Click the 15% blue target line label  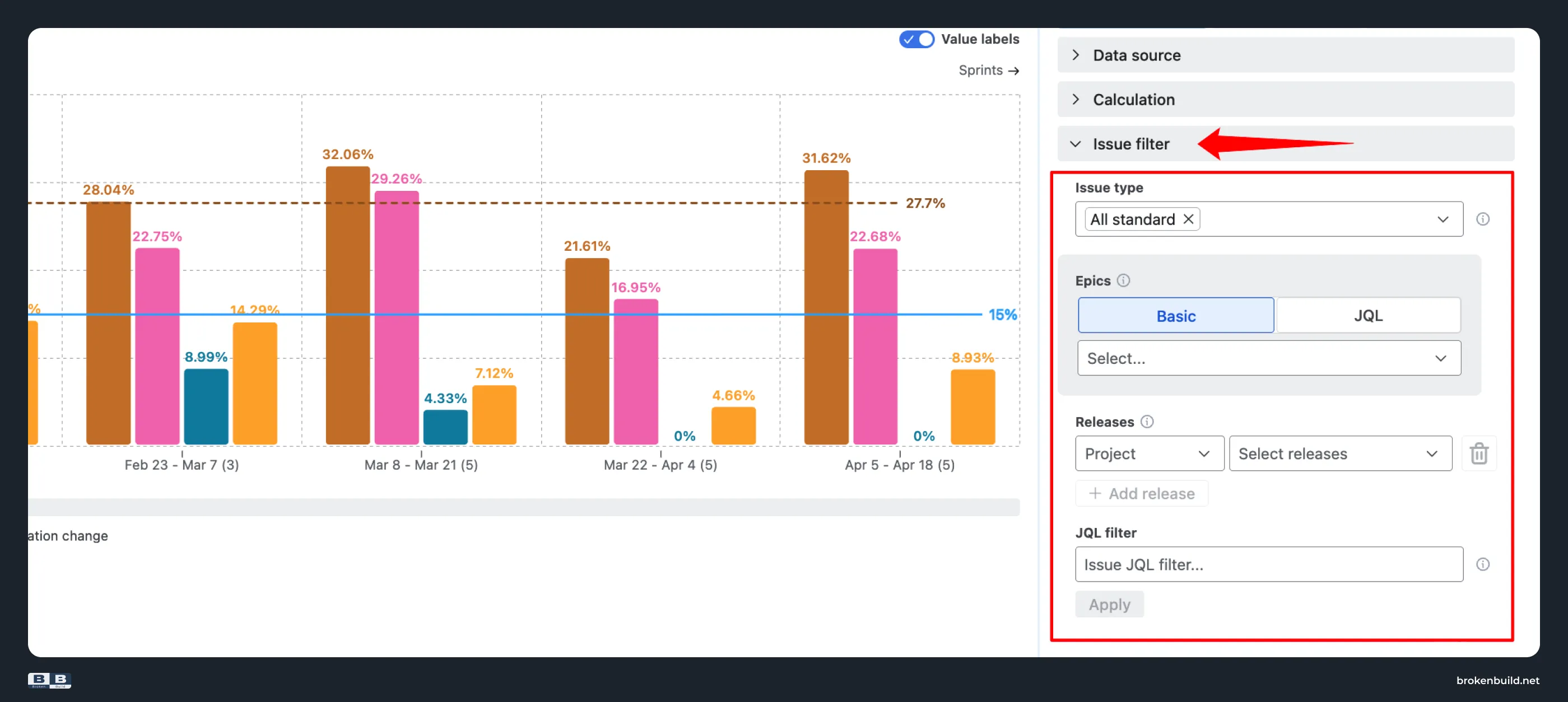pyautogui.click(x=1003, y=315)
